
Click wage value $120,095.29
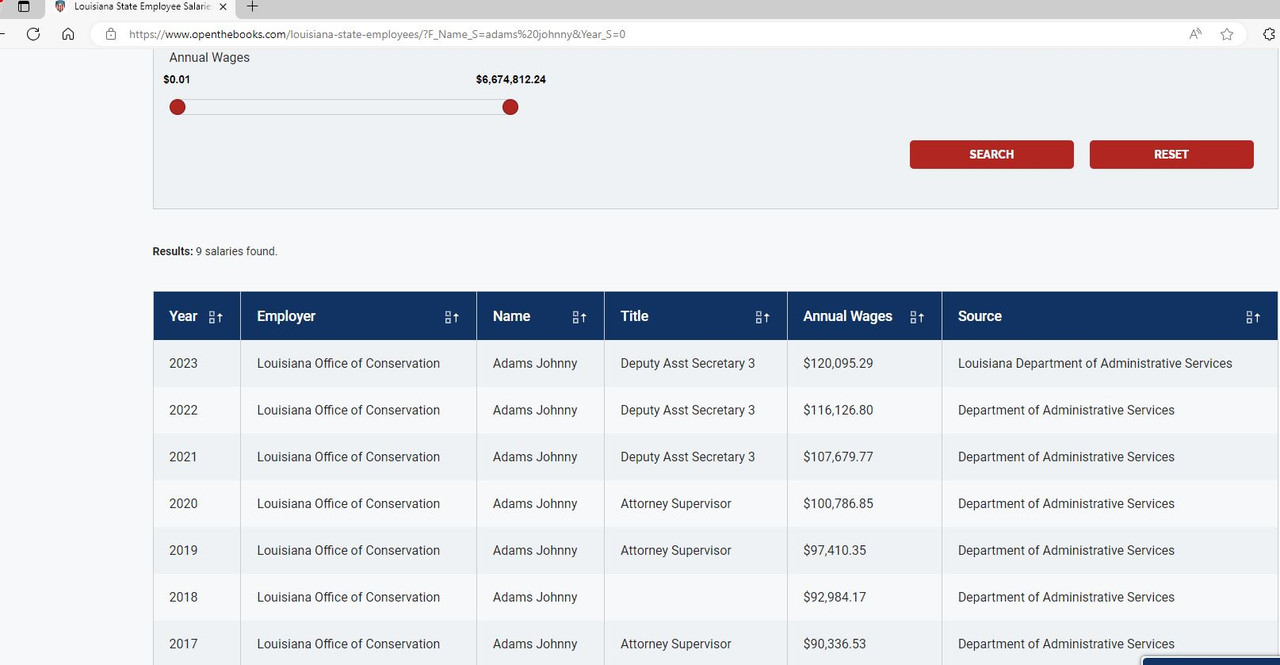tap(838, 363)
